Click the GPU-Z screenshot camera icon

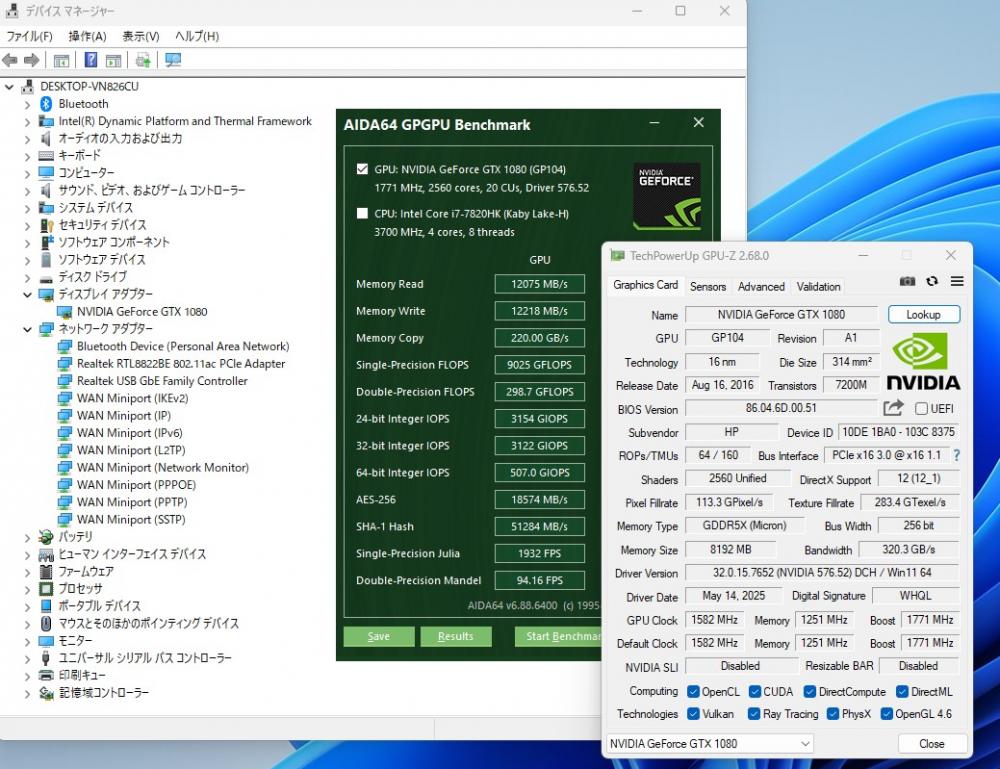[x=907, y=281]
